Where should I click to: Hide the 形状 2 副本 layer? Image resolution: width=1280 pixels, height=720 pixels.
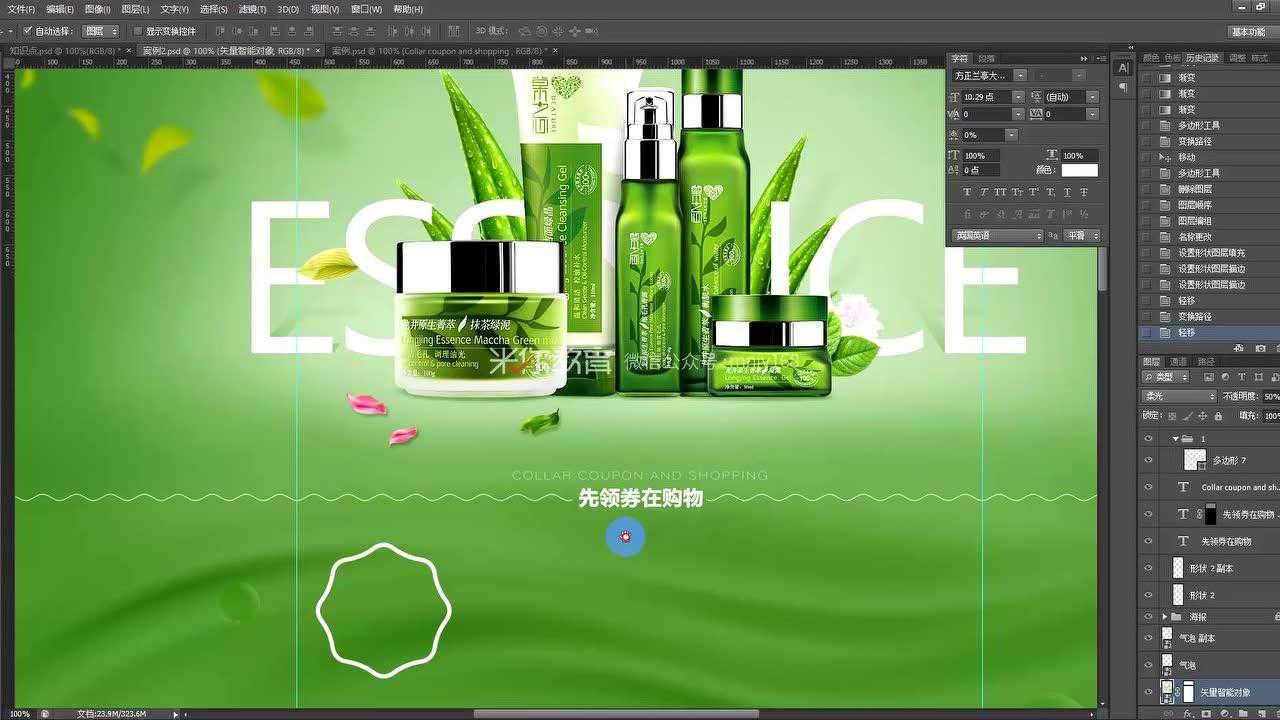[x=1148, y=568]
